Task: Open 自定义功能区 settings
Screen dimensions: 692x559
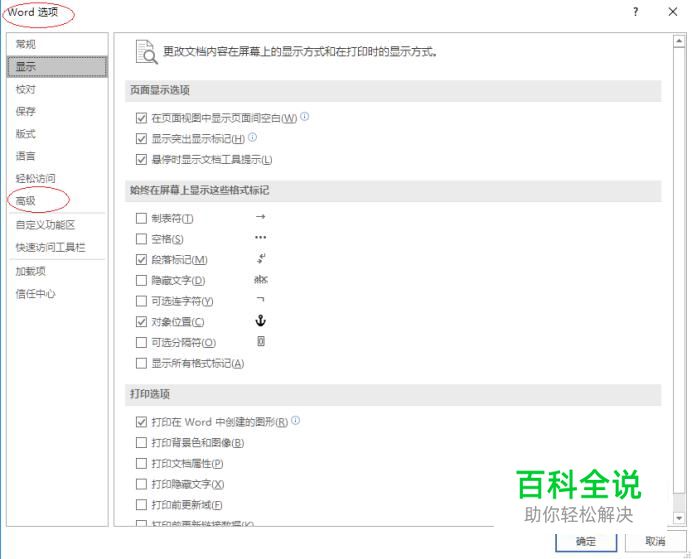Action: tap(57, 225)
